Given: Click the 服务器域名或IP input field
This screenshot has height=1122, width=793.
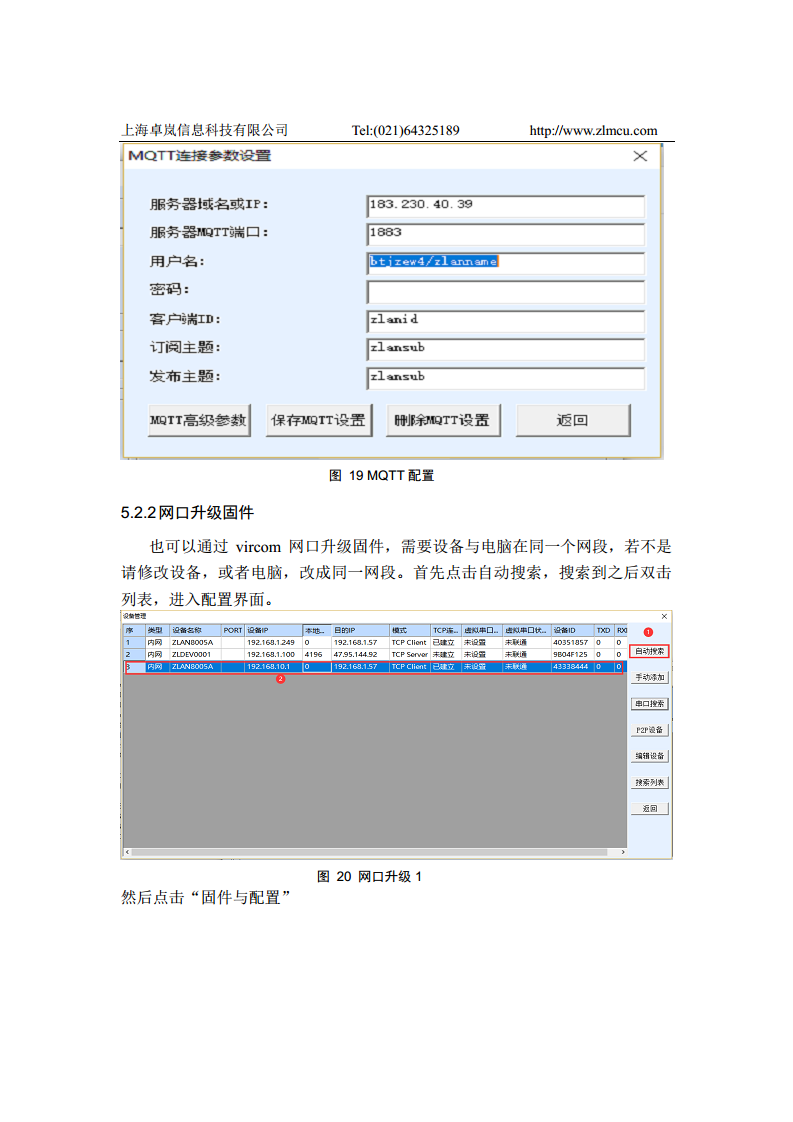Looking at the screenshot, I should click(x=505, y=205).
